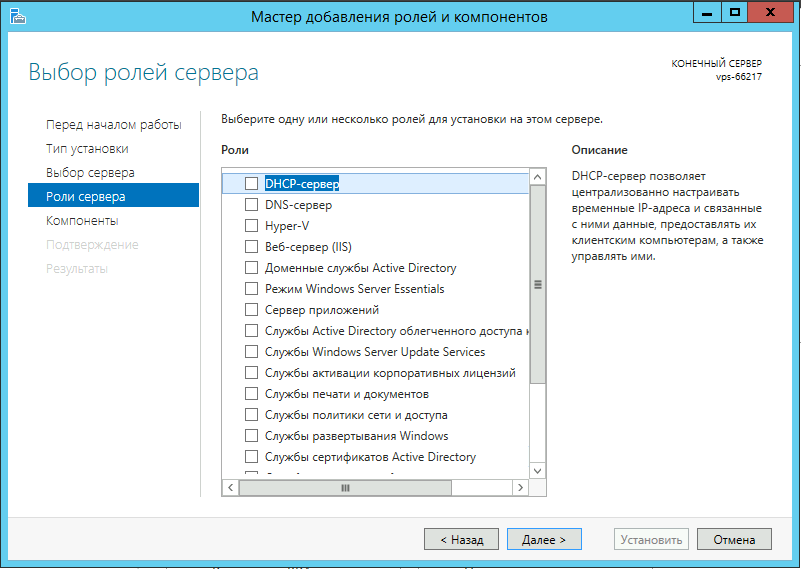Viewport: 801px width, 569px height.
Task: Tick the Hyper-V checkbox
Action: tap(251, 226)
